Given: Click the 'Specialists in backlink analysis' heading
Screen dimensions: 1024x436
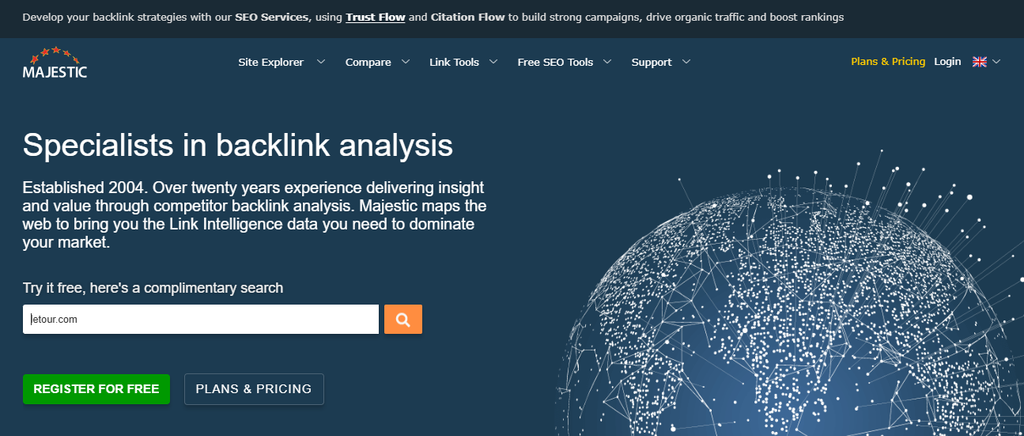Looking at the screenshot, I should click(238, 145).
